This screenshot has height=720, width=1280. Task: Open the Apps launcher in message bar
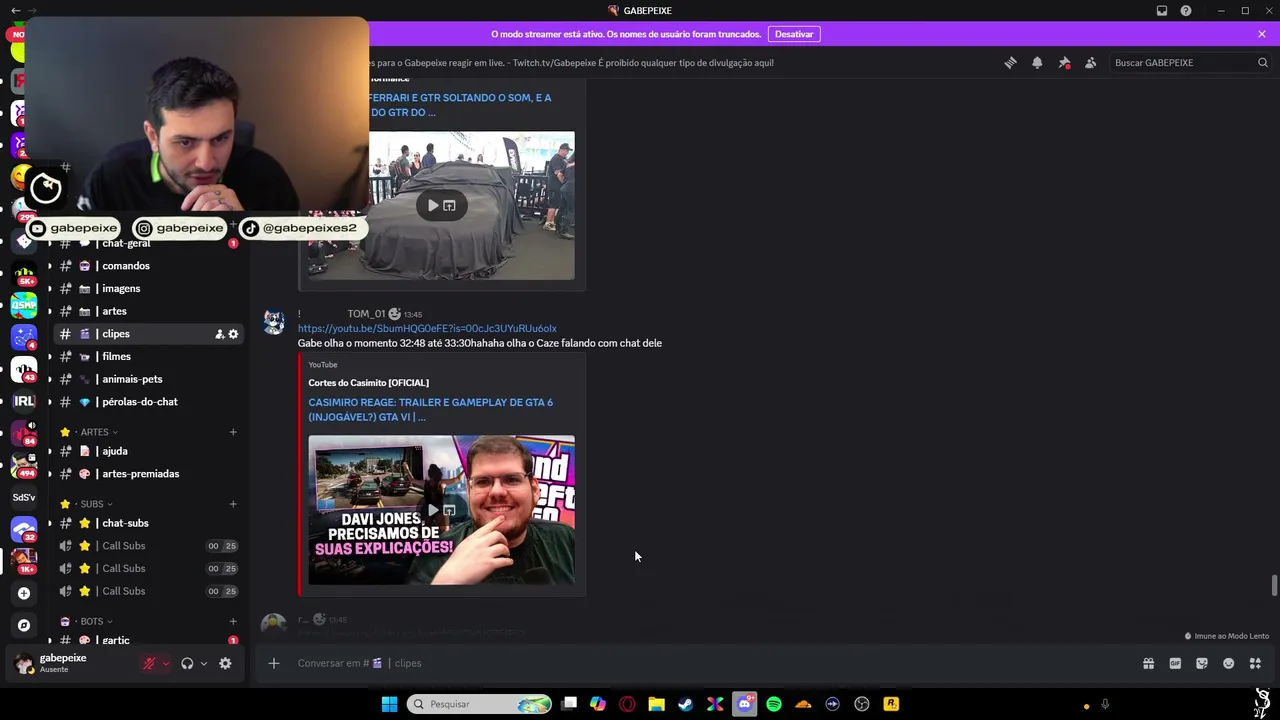[x=1255, y=663]
